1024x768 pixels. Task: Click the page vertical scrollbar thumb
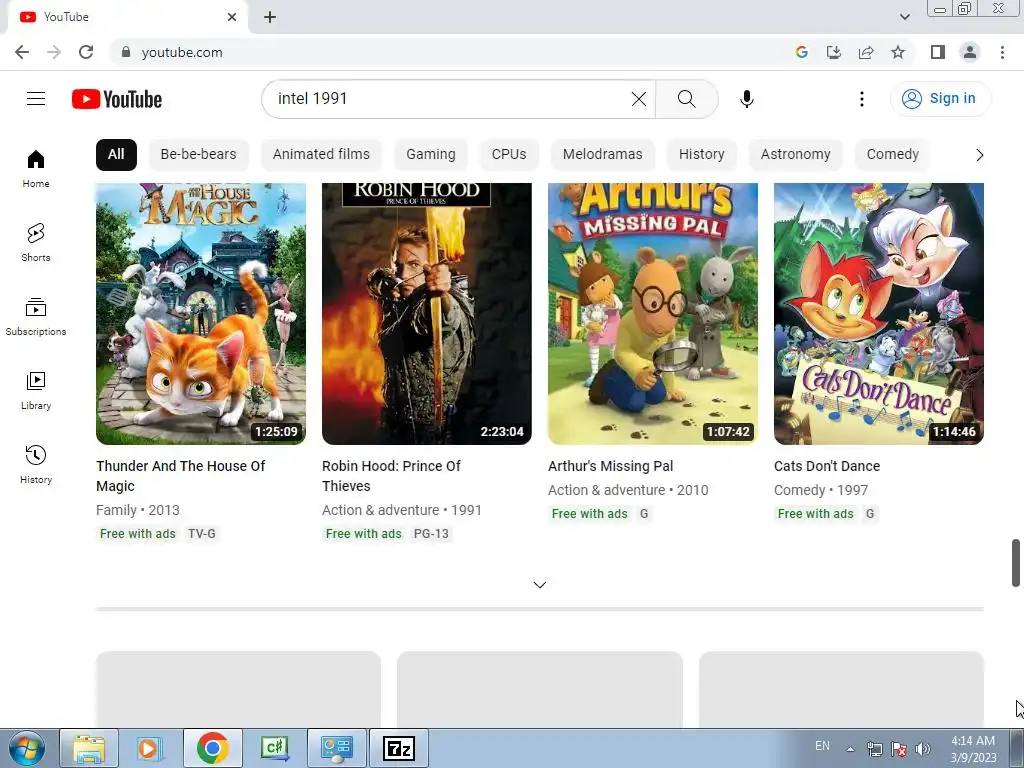click(1016, 563)
